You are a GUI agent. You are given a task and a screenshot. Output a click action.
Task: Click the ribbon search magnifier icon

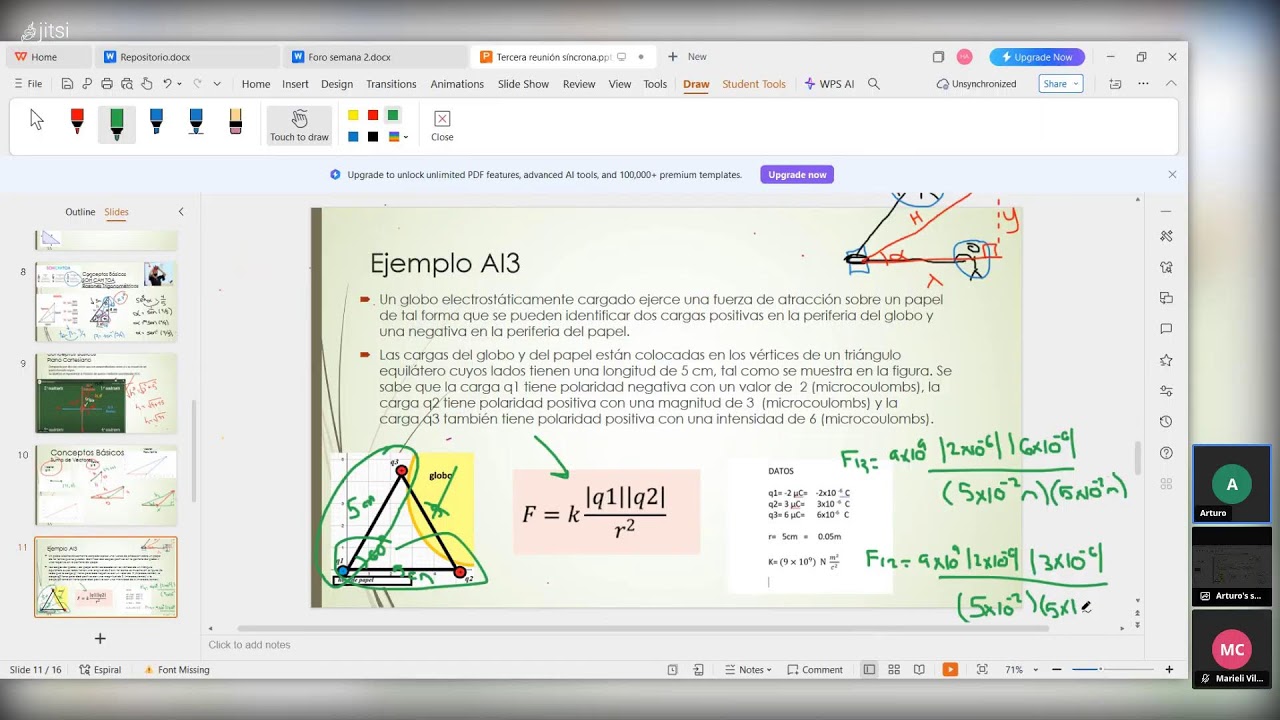tap(874, 84)
